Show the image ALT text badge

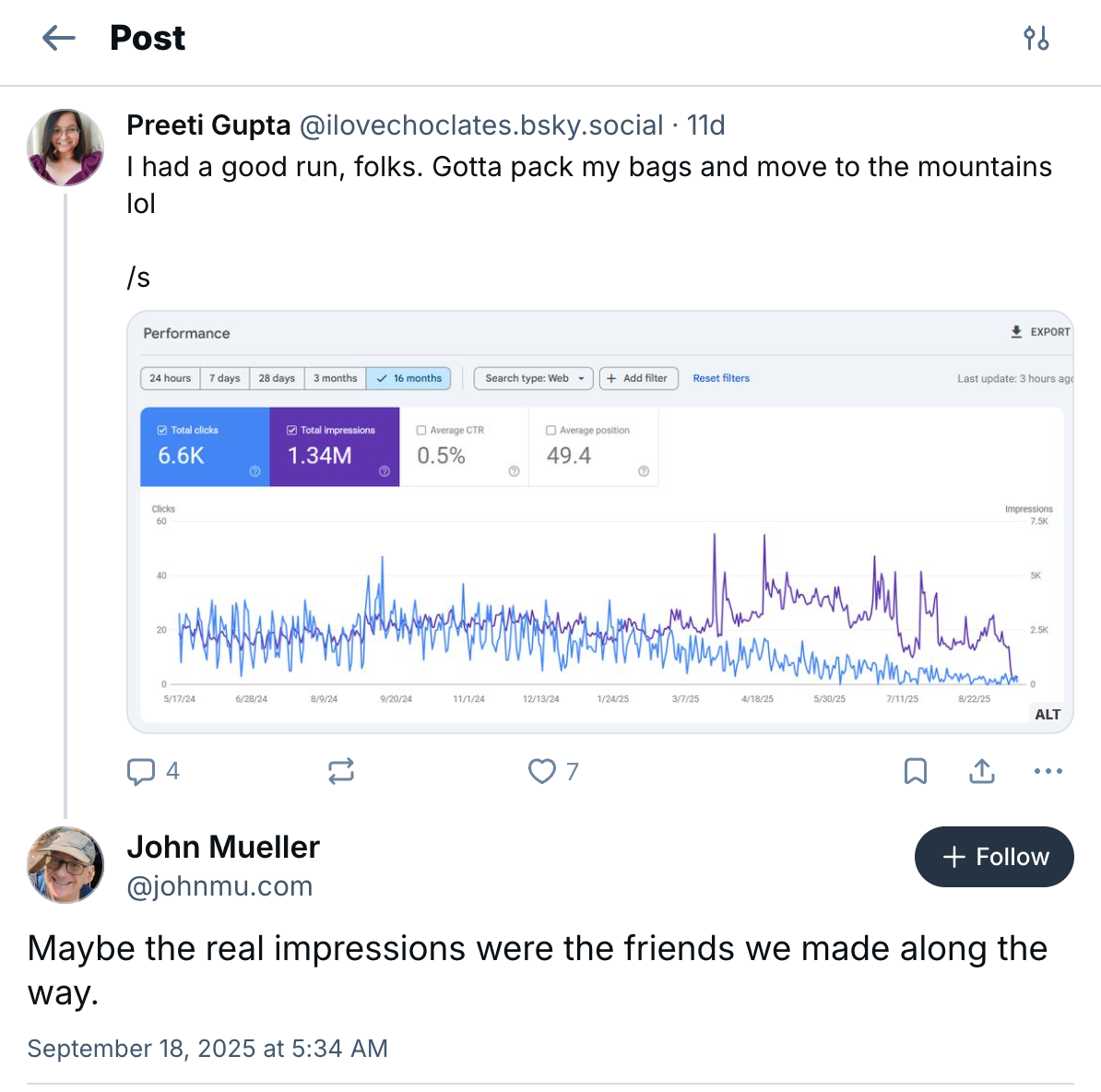point(1048,714)
